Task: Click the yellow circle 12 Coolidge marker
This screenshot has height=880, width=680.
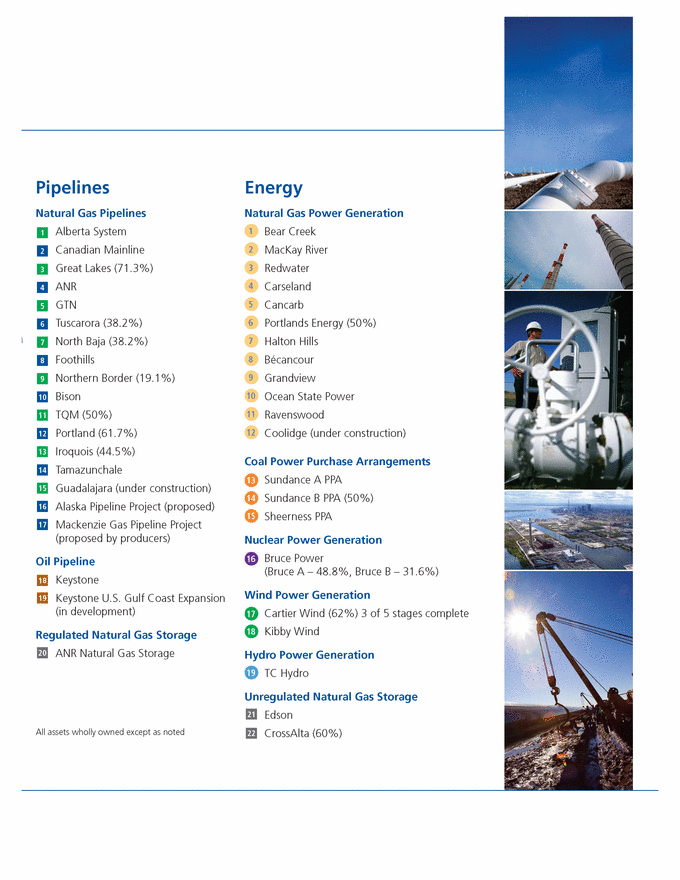Action: [x=251, y=433]
